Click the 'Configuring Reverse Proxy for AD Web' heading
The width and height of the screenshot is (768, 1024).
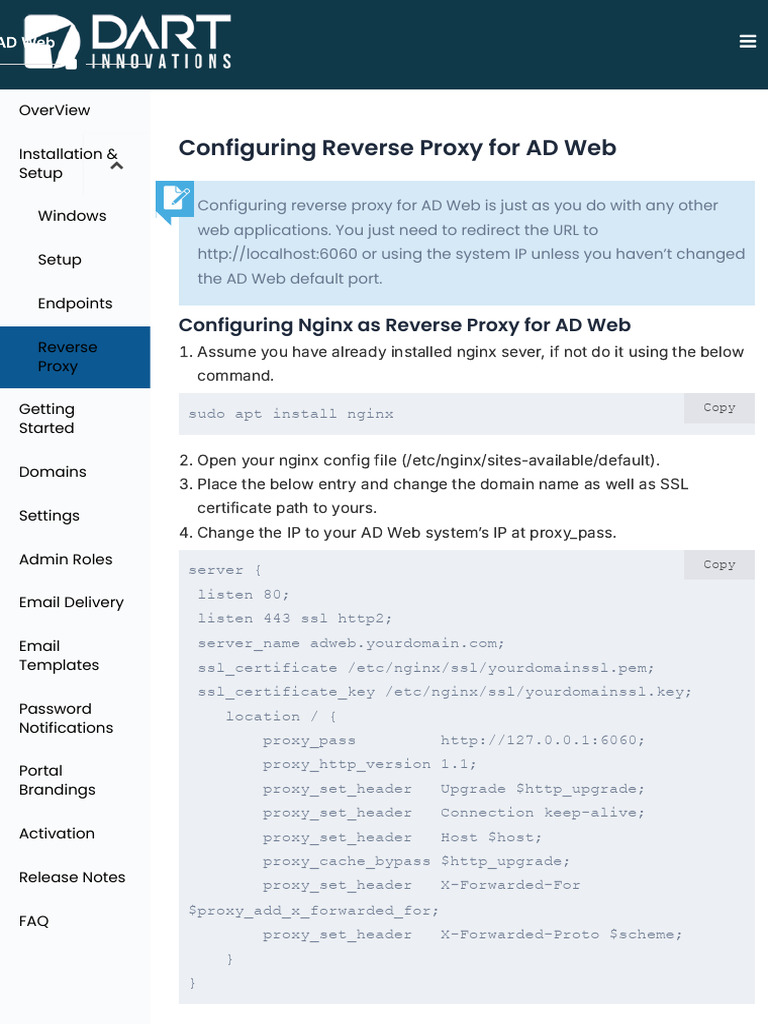click(x=398, y=148)
